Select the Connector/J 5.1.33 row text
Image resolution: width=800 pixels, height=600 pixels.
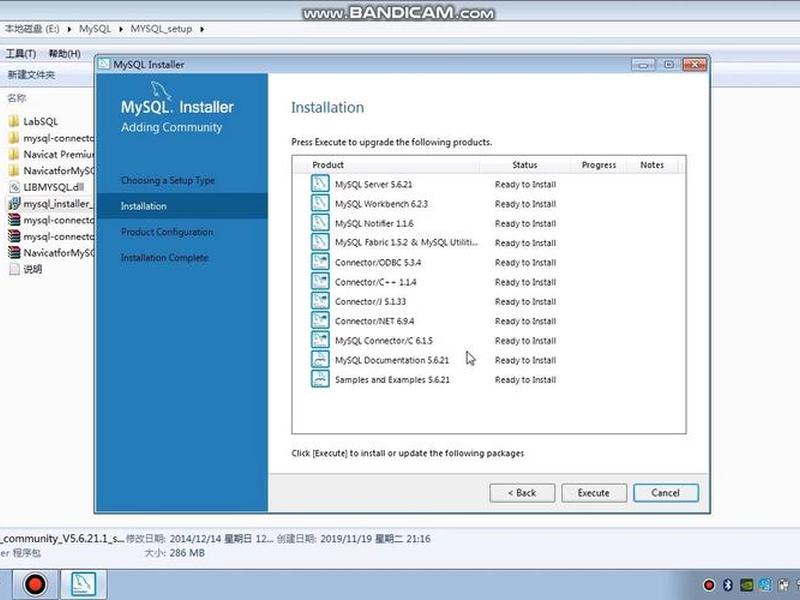(x=370, y=302)
